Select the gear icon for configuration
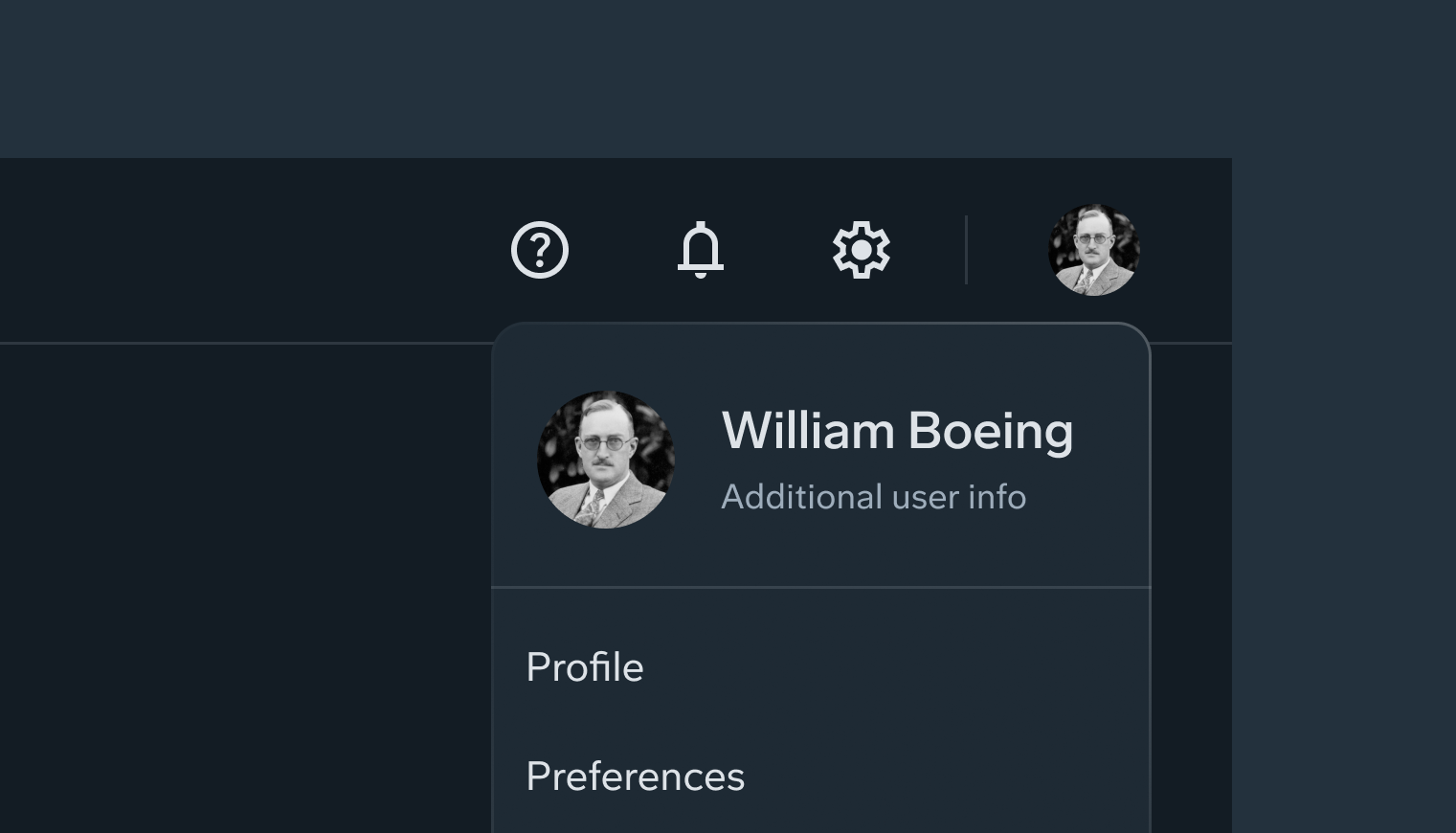The height and width of the screenshot is (833, 1456). point(862,250)
